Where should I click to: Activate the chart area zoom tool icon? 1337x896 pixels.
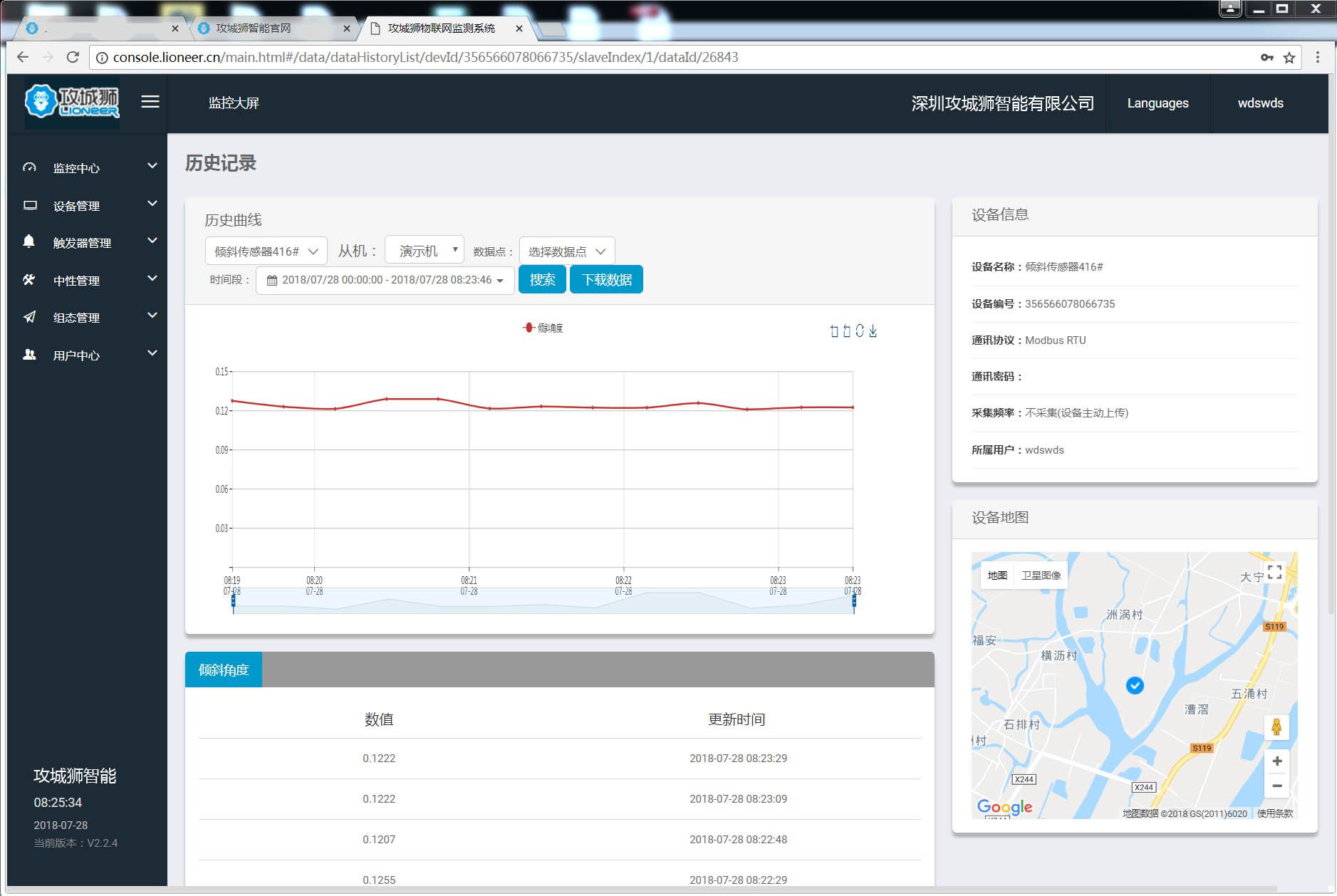click(835, 331)
